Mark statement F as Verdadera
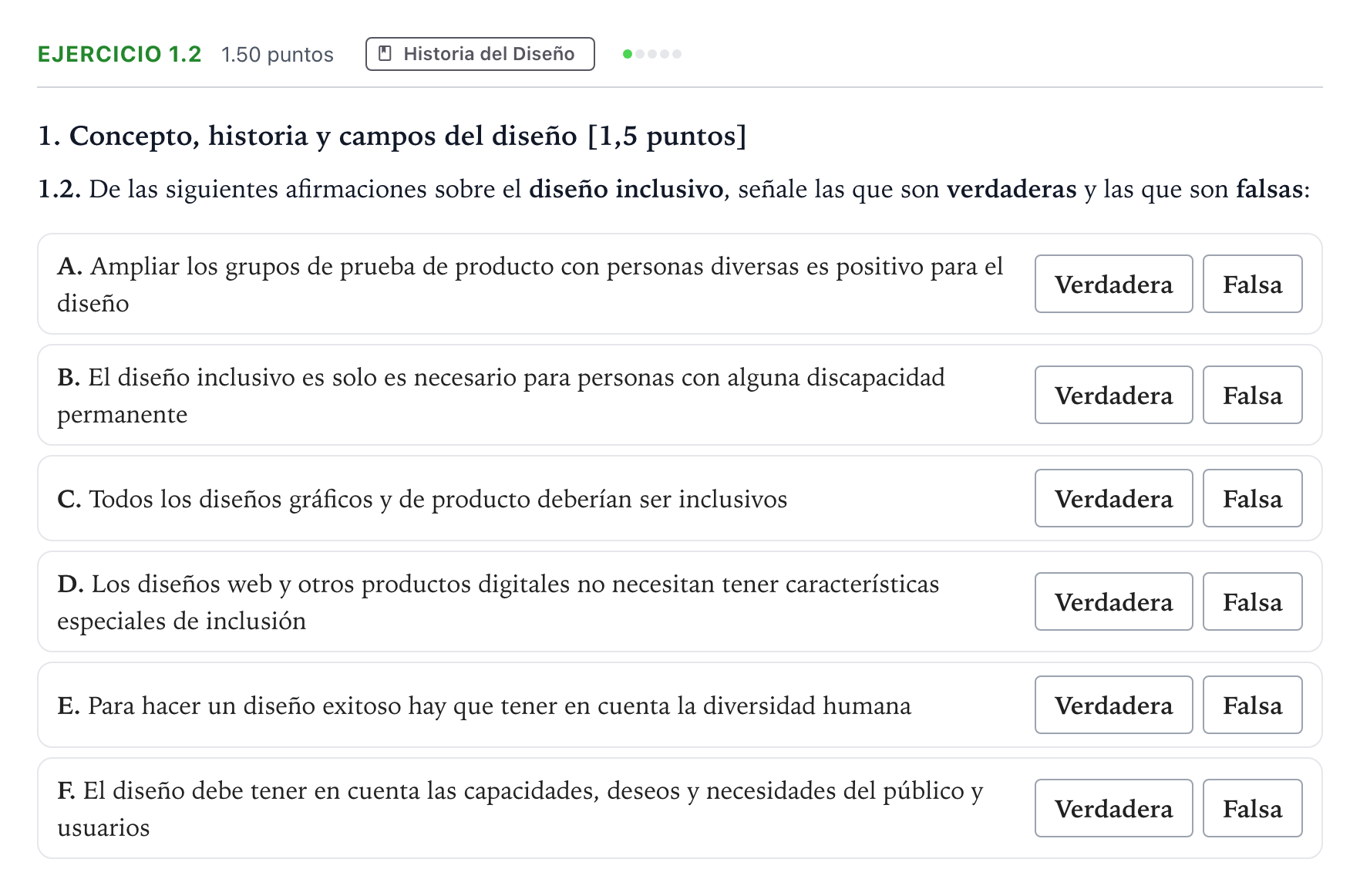Screen dimensions: 1360x896 [x=1113, y=808]
